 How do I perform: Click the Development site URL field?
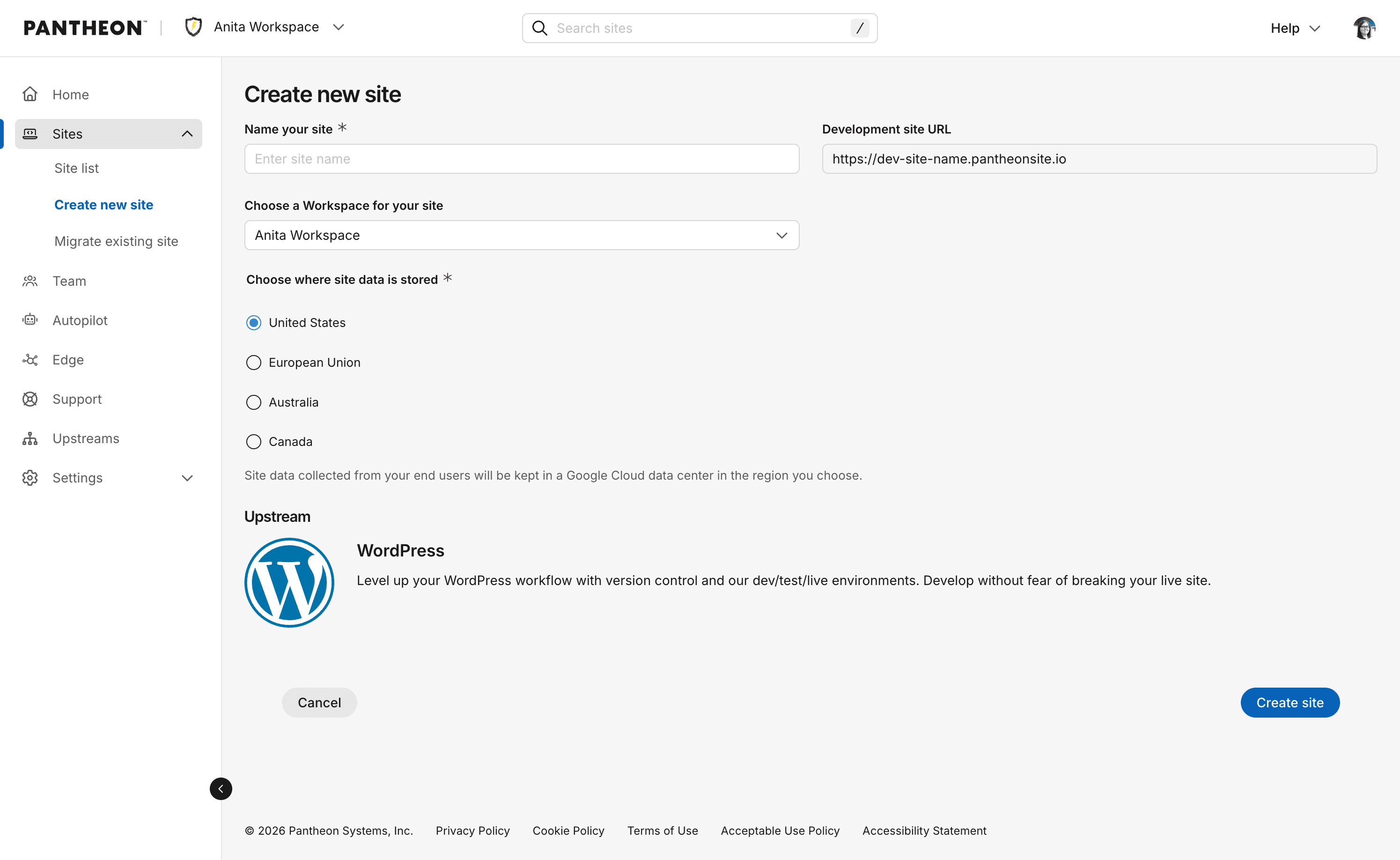point(1099,159)
